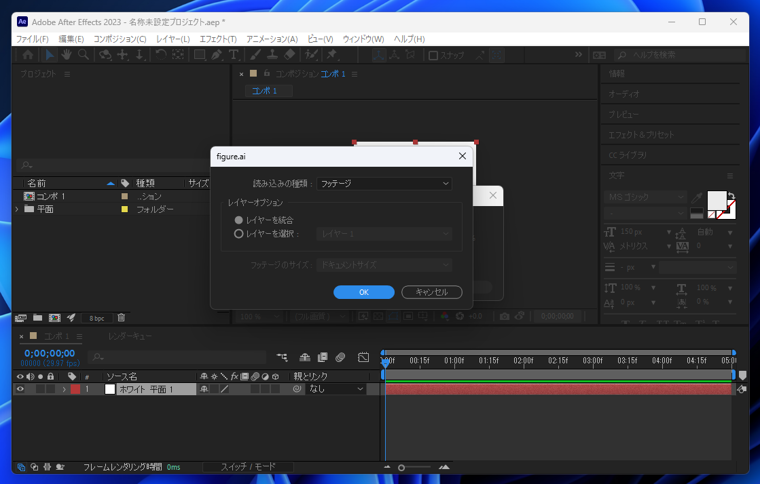Select the レイヤーを統合 radio button
Screen dimensions: 760x484
[x=238, y=220]
